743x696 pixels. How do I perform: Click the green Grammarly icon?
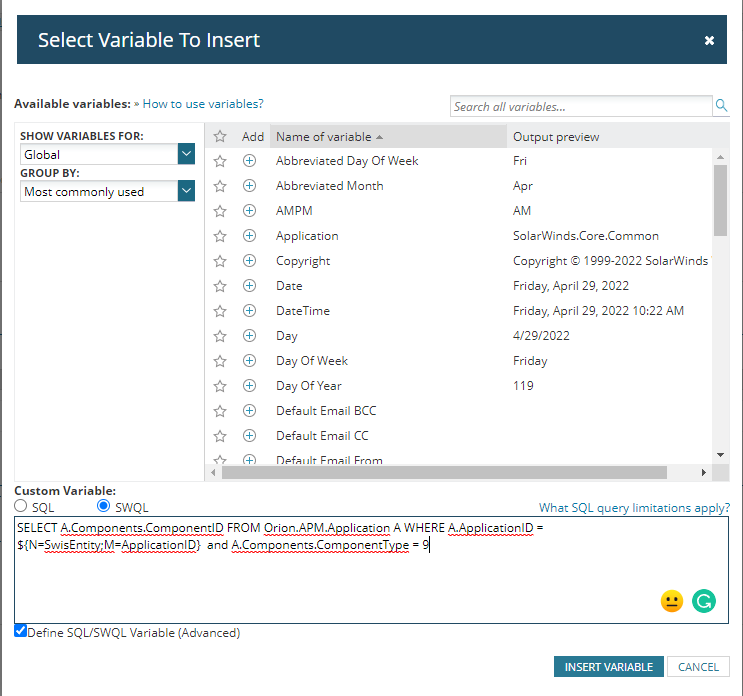704,601
